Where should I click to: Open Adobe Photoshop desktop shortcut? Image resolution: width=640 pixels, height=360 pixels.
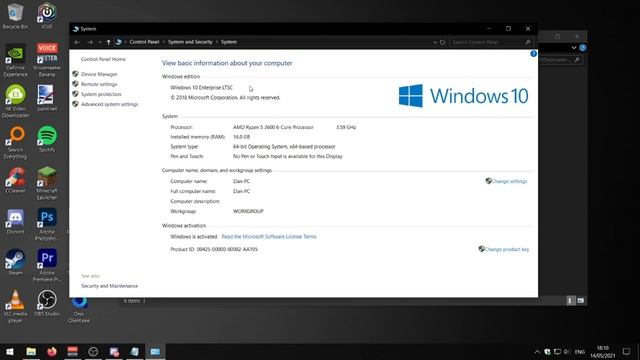coord(47,224)
